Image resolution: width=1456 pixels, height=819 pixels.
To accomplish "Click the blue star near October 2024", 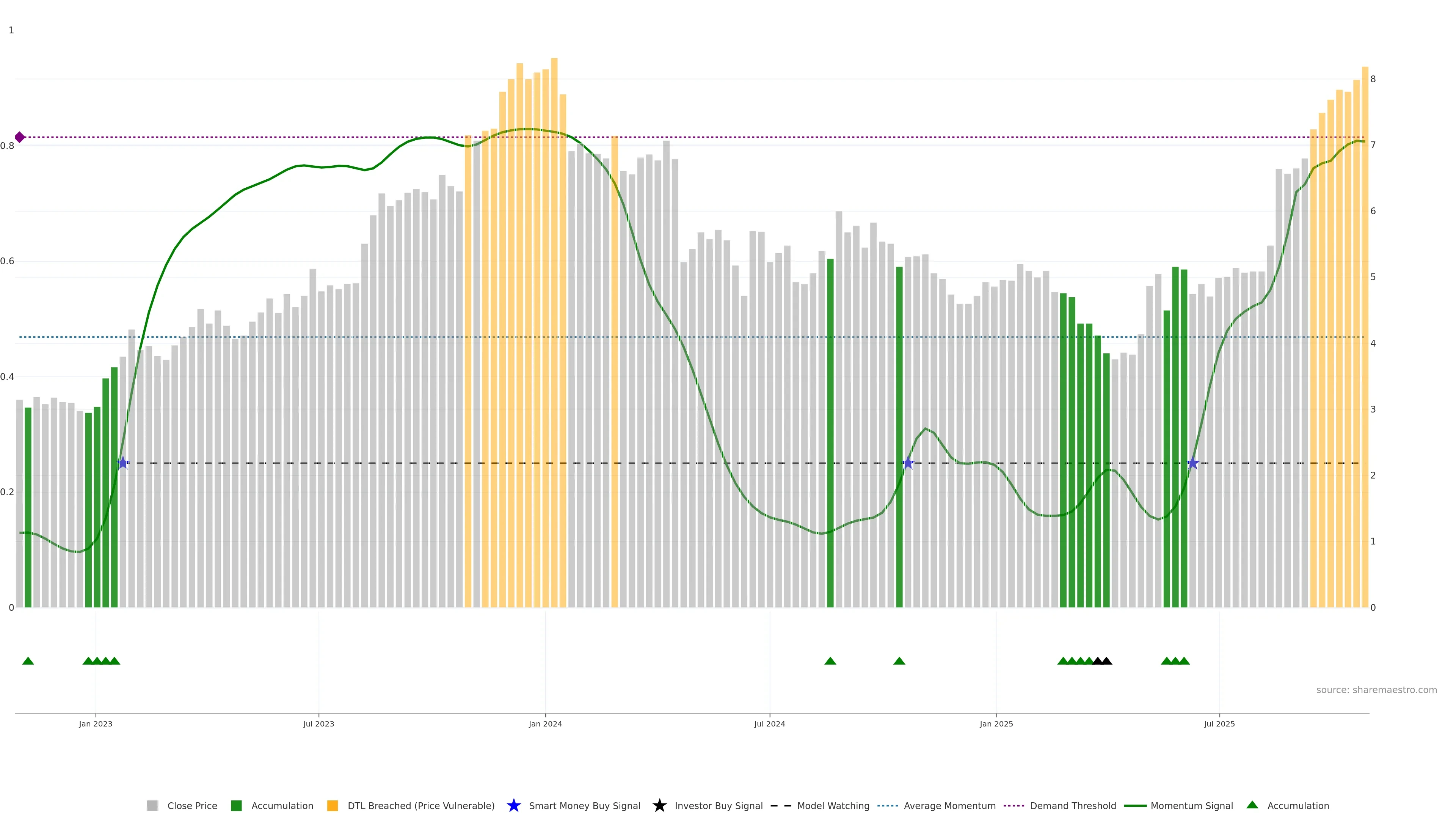I will 908,463.
